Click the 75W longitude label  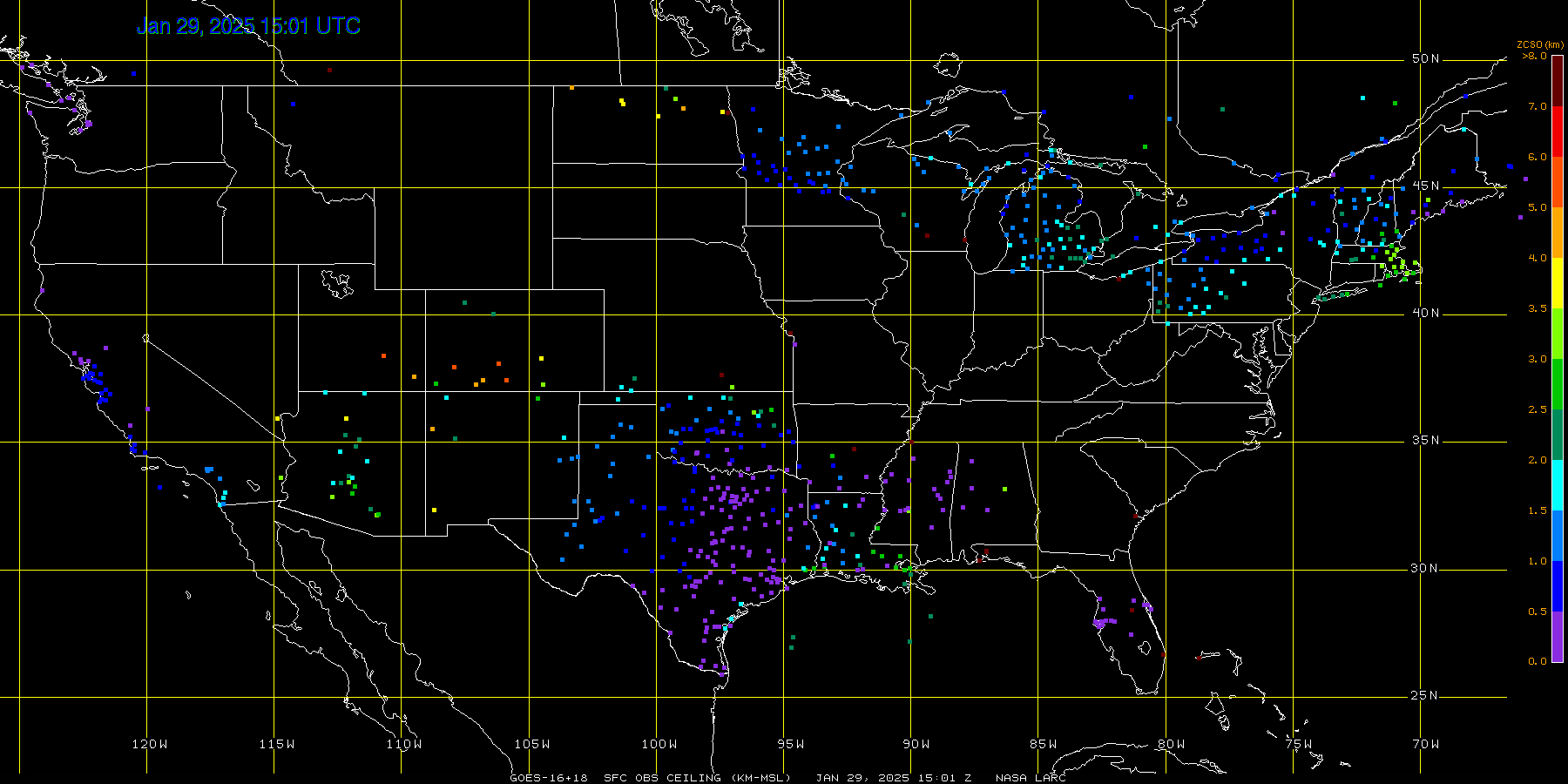[x=1298, y=745]
